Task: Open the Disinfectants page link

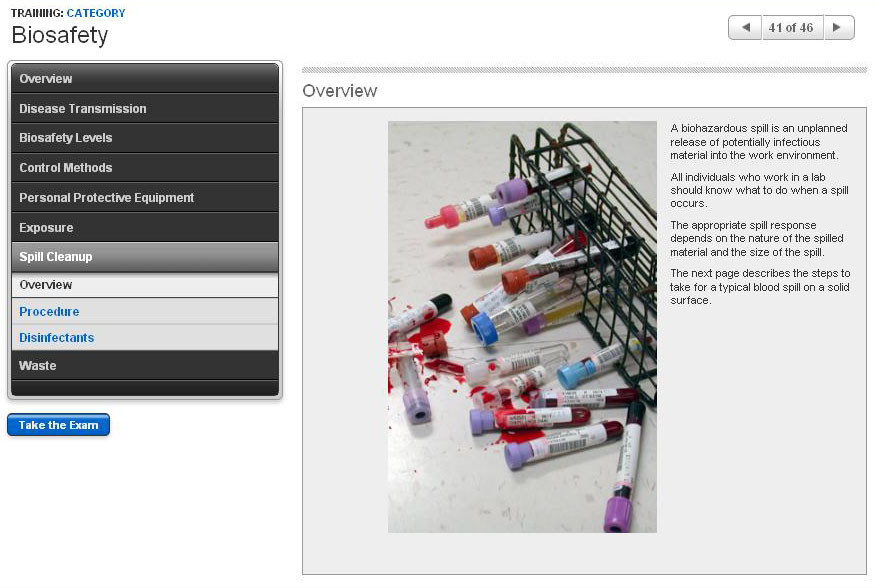Action: [x=56, y=338]
